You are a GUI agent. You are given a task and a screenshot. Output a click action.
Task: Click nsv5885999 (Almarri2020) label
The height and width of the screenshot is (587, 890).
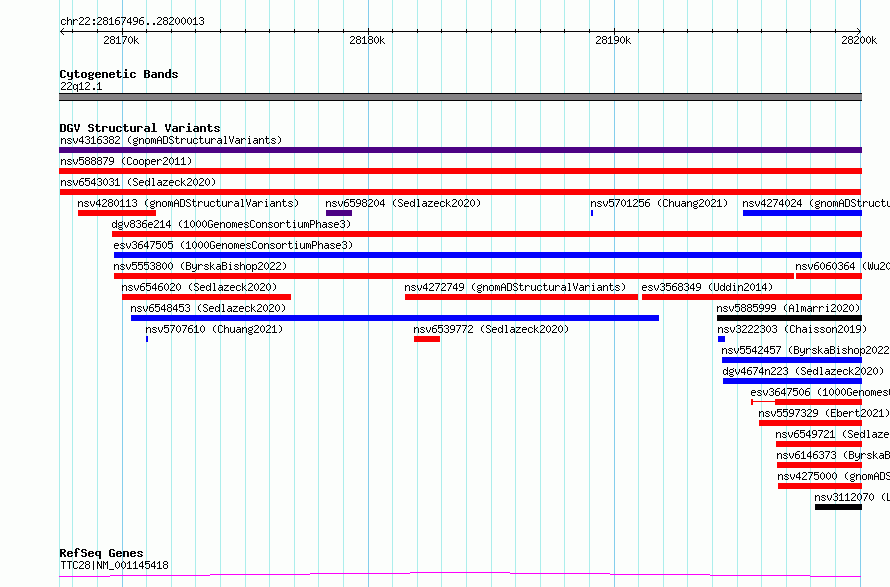pos(788,308)
